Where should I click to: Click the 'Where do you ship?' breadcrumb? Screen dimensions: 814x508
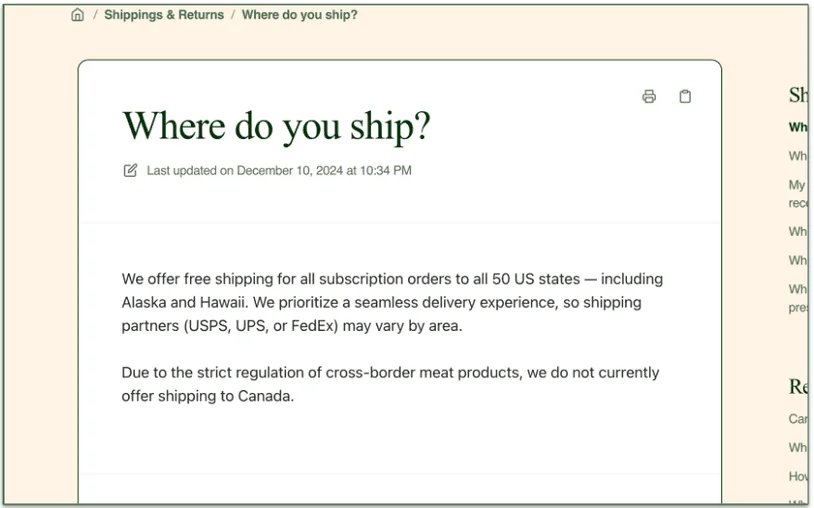coord(299,15)
